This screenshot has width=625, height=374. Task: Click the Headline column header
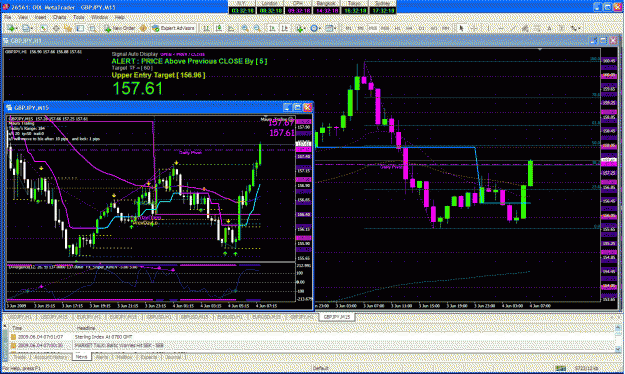point(86,328)
